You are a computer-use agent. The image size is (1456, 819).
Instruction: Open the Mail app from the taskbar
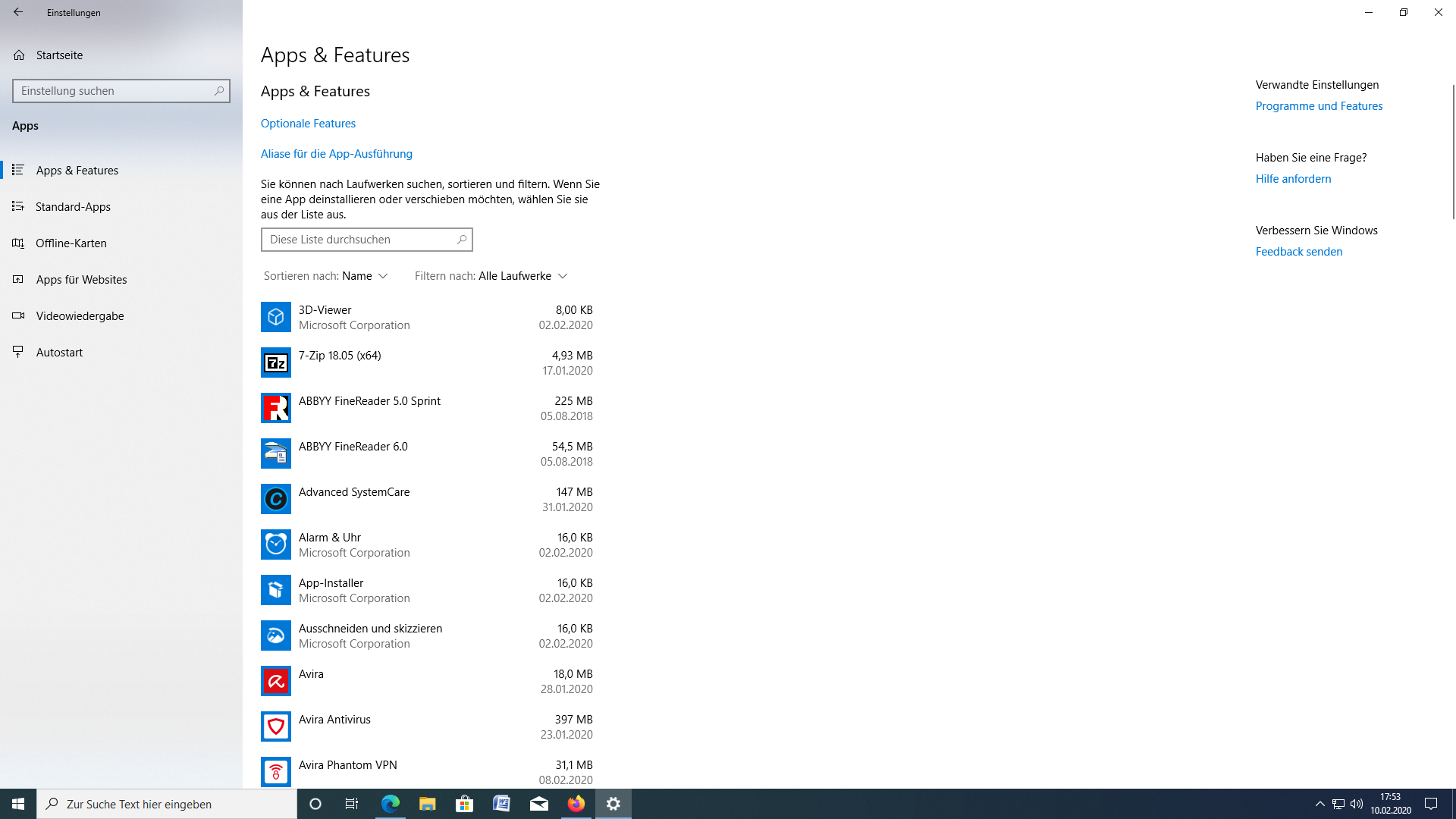coord(538,804)
